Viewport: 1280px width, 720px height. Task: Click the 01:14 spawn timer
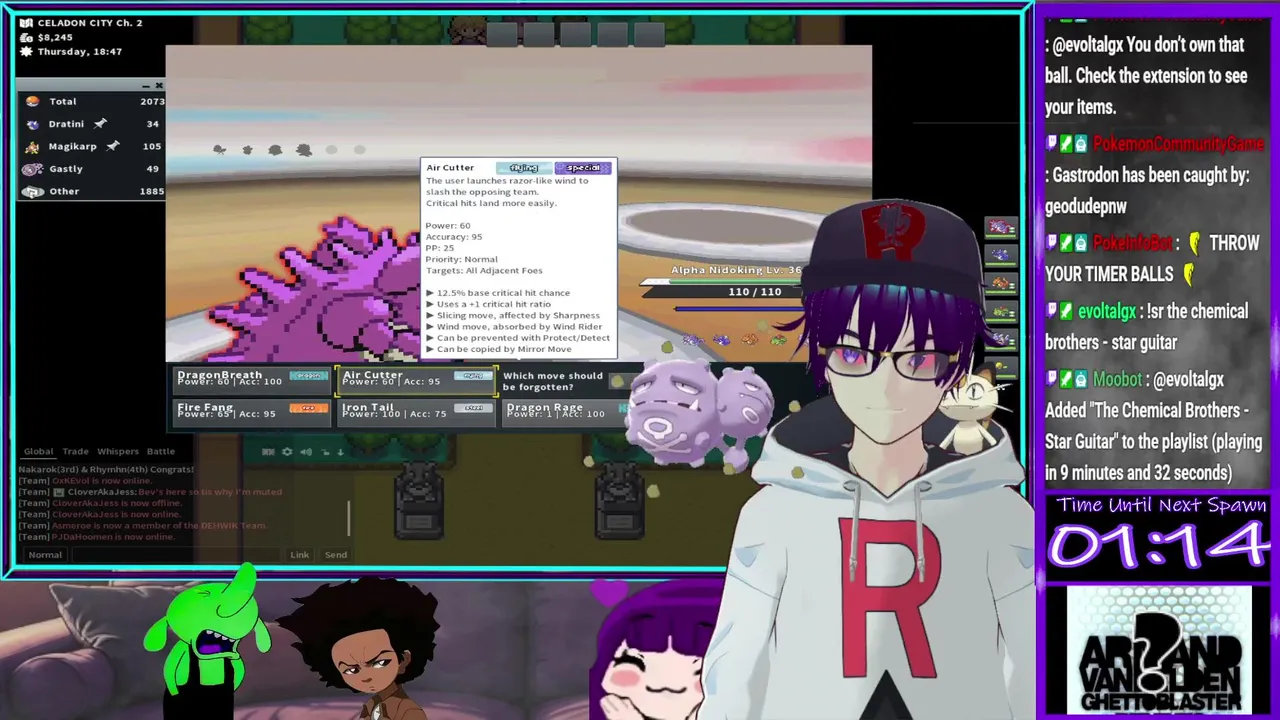1159,546
